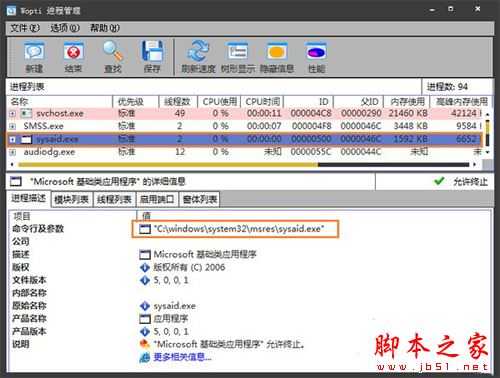The image size is (500, 378).
Task: Switch to the 启用端口 tab
Action: pos(157,200)
